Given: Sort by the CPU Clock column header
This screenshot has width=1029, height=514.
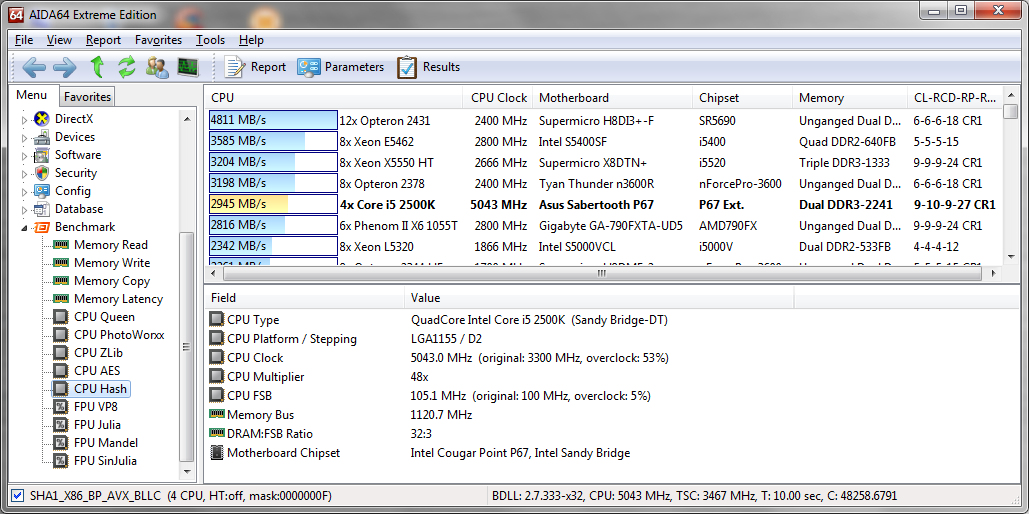Looking at the screenshot, I should click(x=497, y=98).
